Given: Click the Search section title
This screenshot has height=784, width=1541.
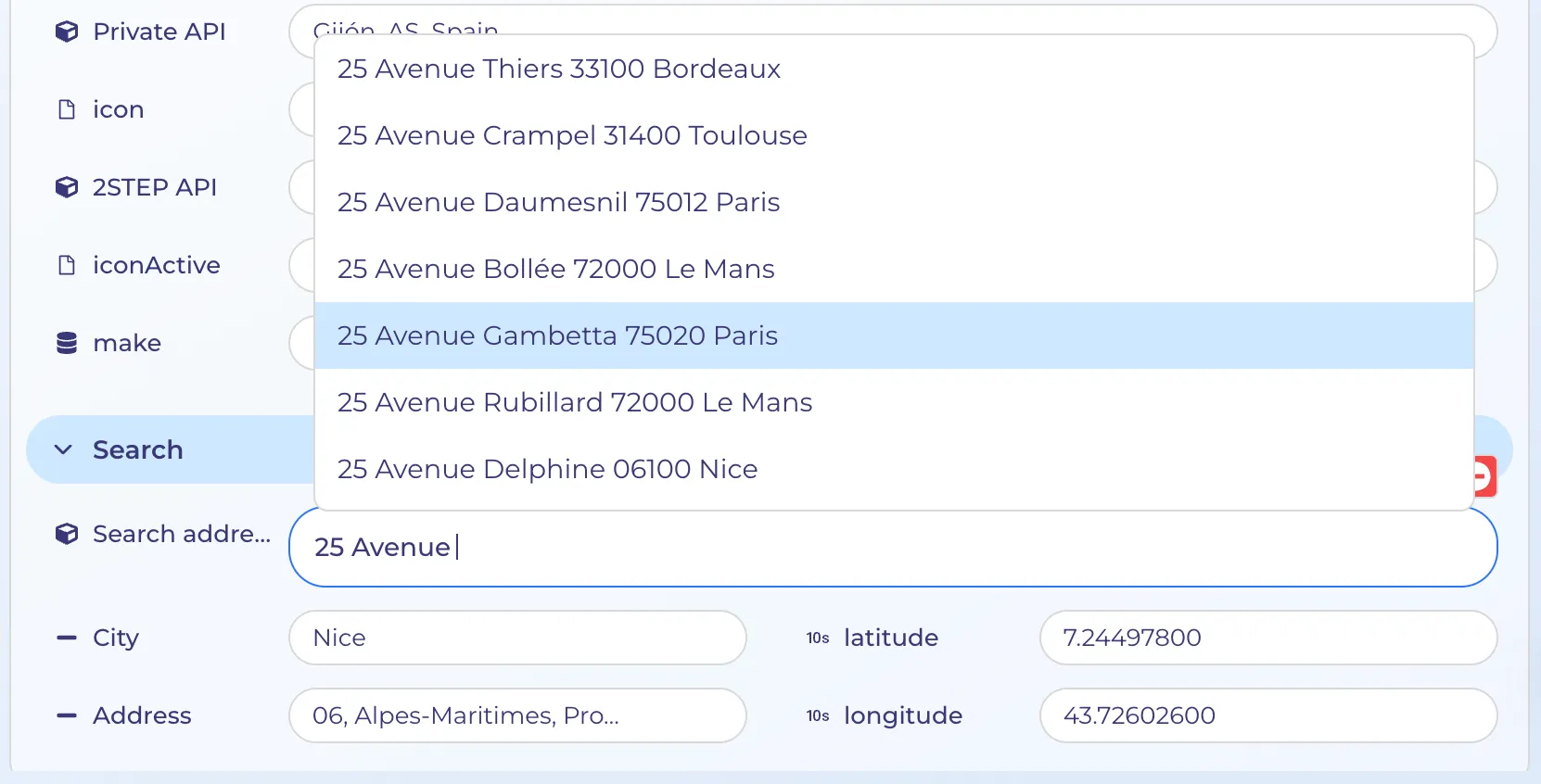Looking at the screenshot, I should (138, 449).
